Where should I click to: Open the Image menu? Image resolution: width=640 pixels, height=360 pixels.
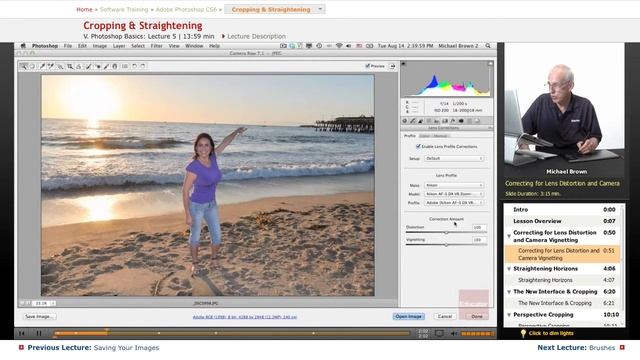(x=100, y=46)
